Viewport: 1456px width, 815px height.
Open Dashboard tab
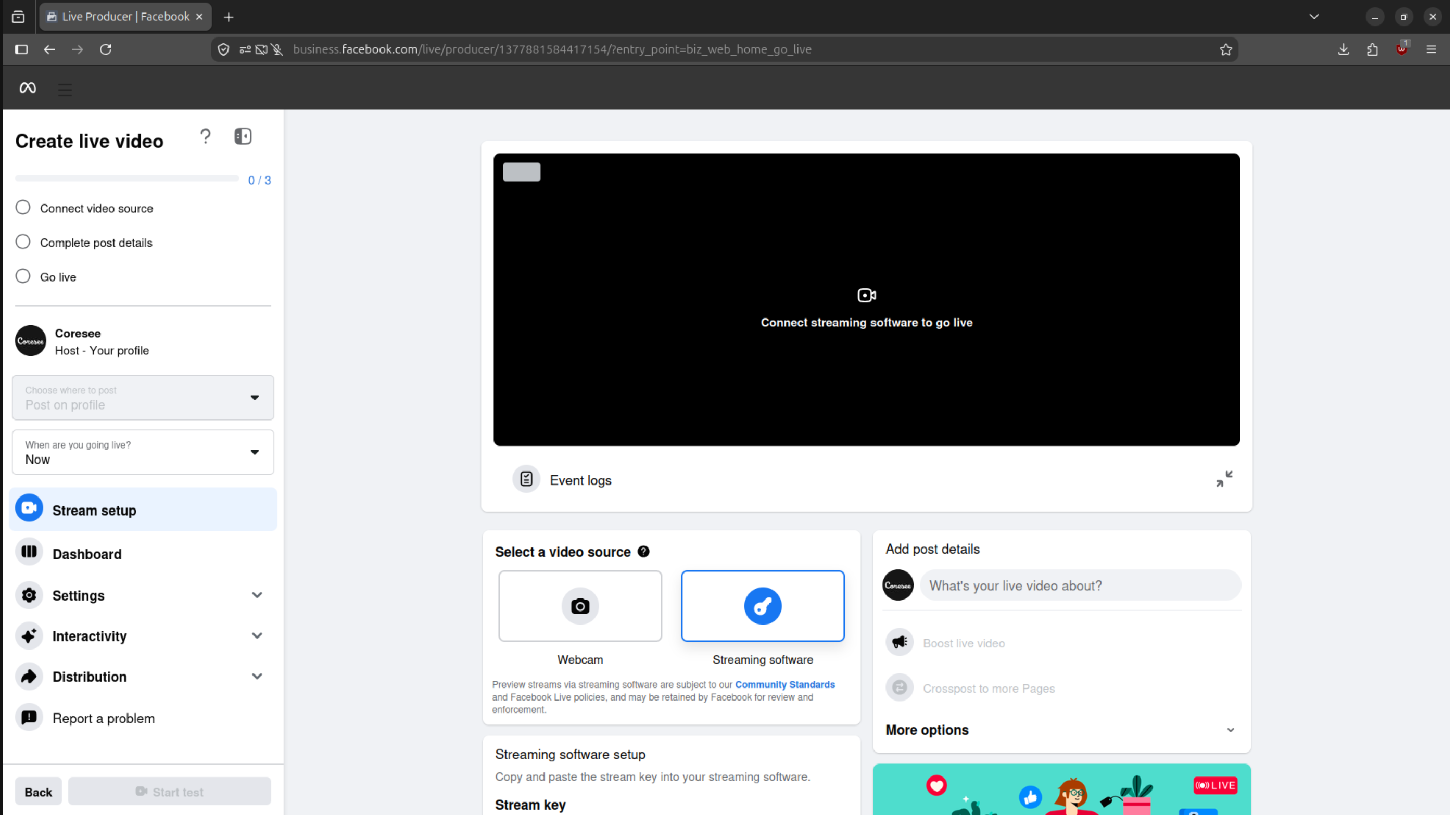143,554
